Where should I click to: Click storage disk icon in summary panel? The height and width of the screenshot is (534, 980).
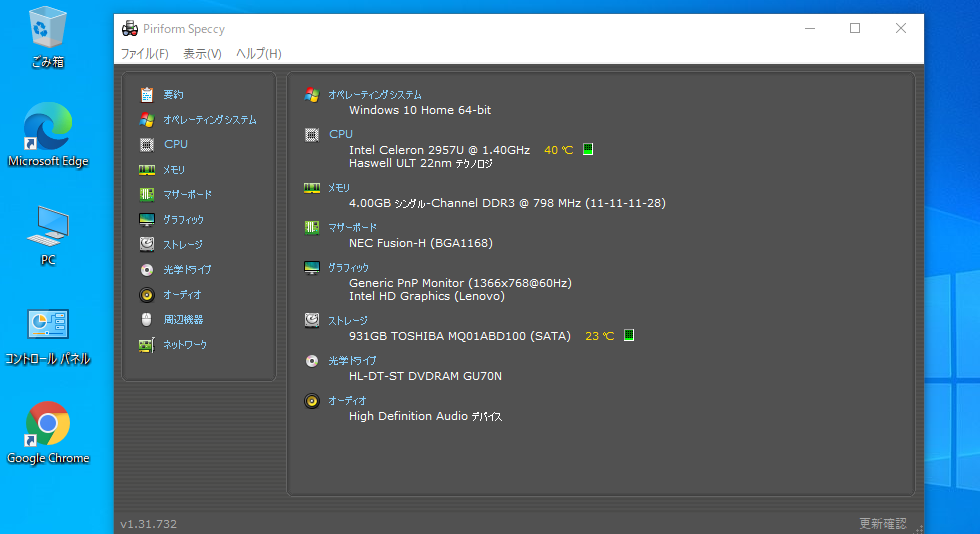point(312,320)
